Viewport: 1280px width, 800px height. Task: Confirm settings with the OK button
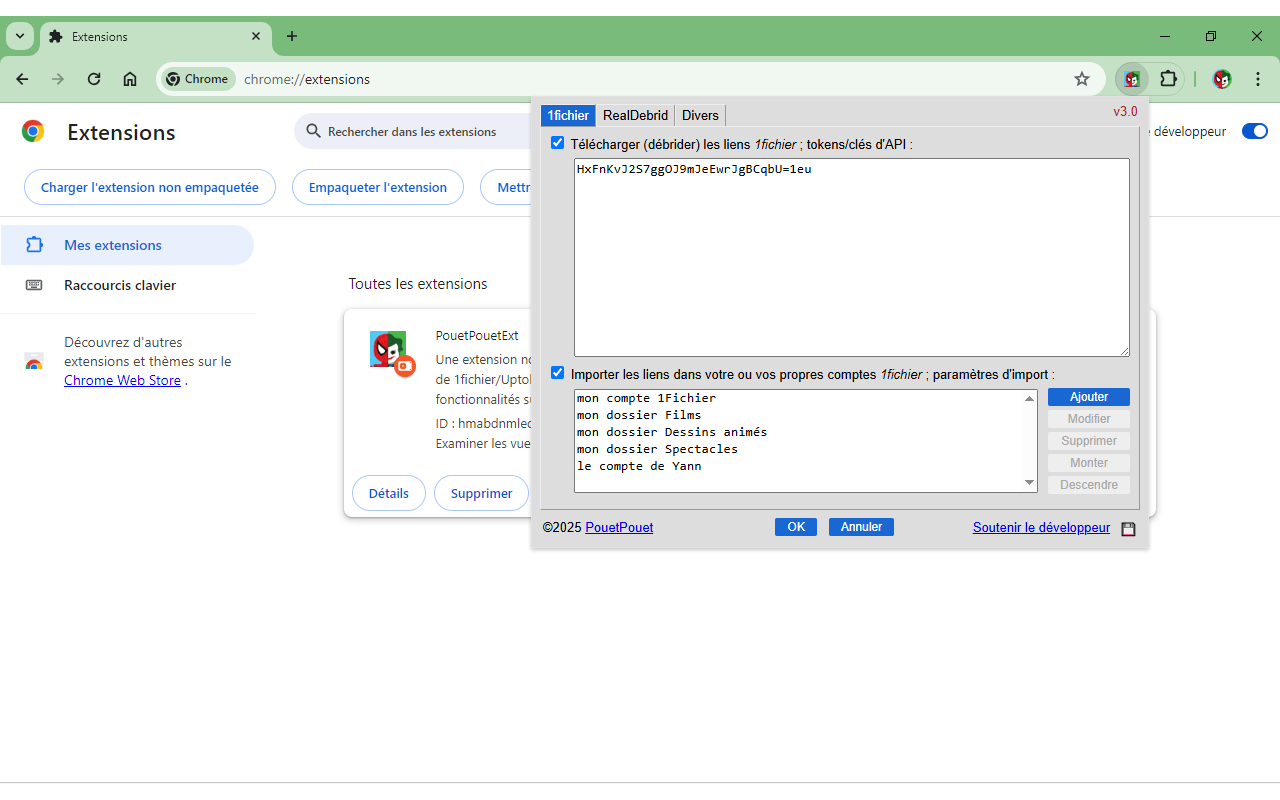point(795,526)
